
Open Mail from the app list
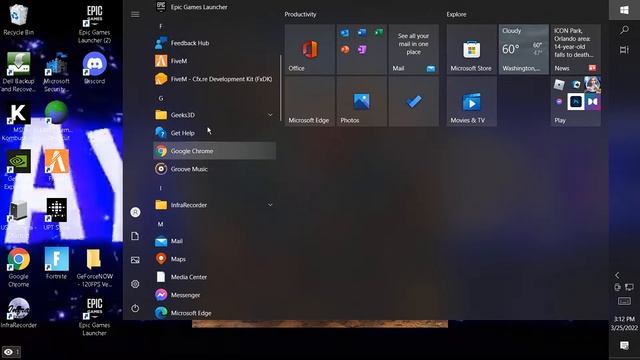[x=215, y=241]
